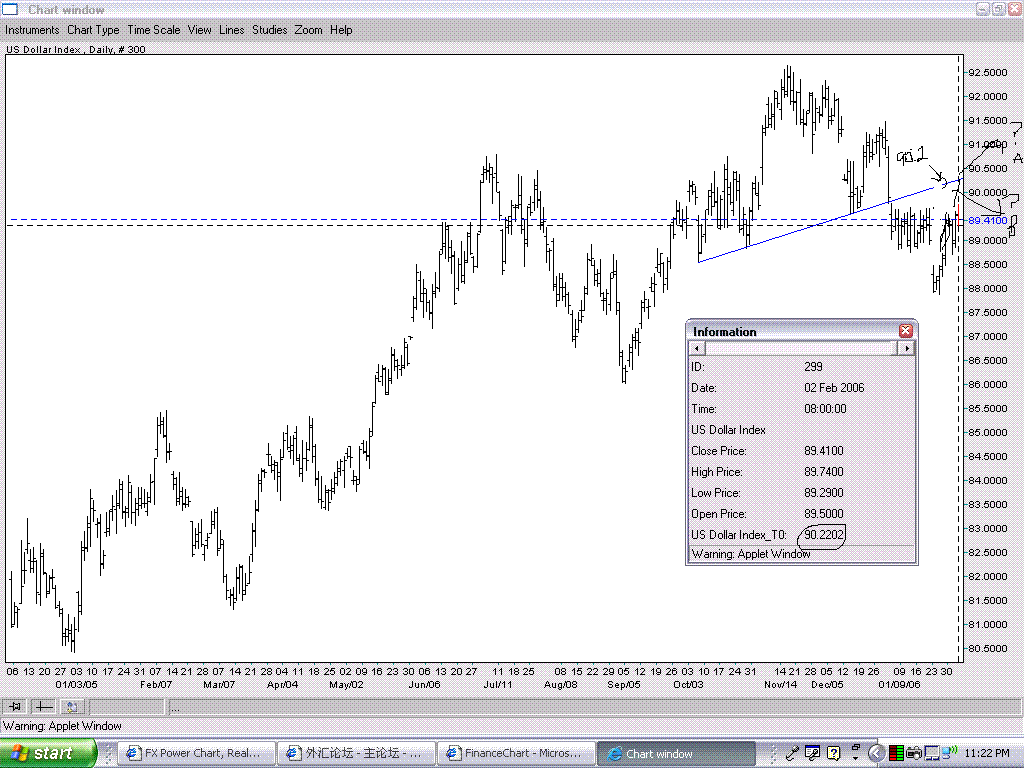Click the language bar help icon
The image size is (1024, 768).
[x=833, y=753]
